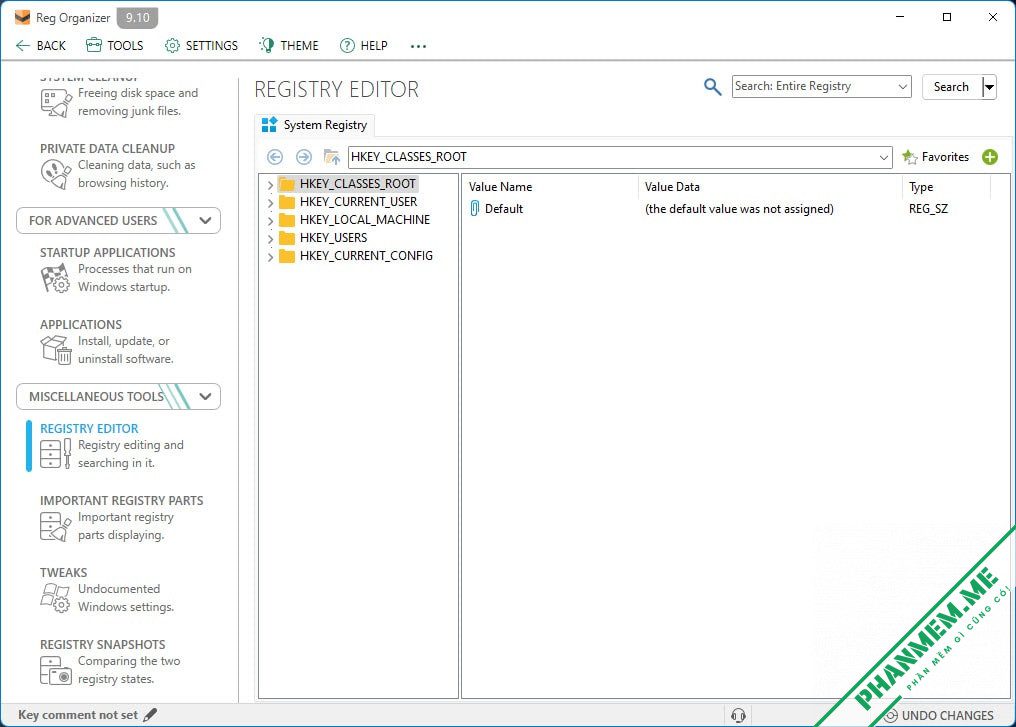Click the Reg Organizer logo icon
This screenshot has width=1016, height=727.
pos(23,17)
